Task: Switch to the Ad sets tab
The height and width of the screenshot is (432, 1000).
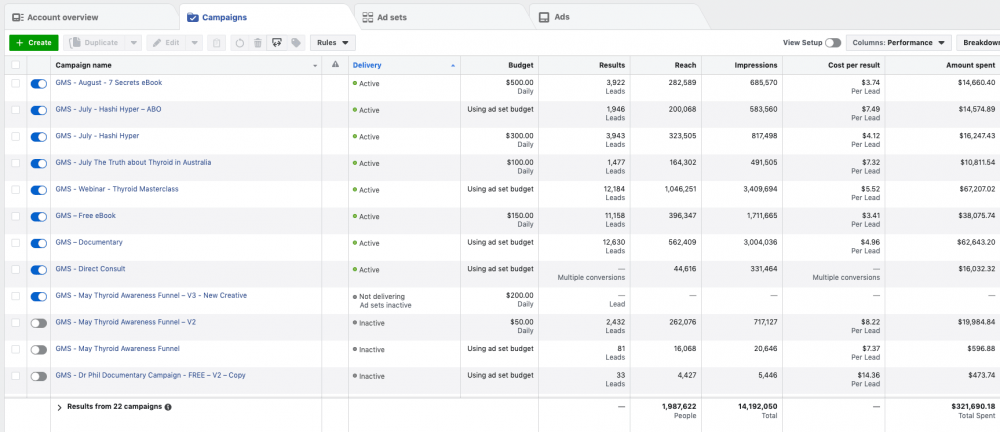Action: click(391, 17)
